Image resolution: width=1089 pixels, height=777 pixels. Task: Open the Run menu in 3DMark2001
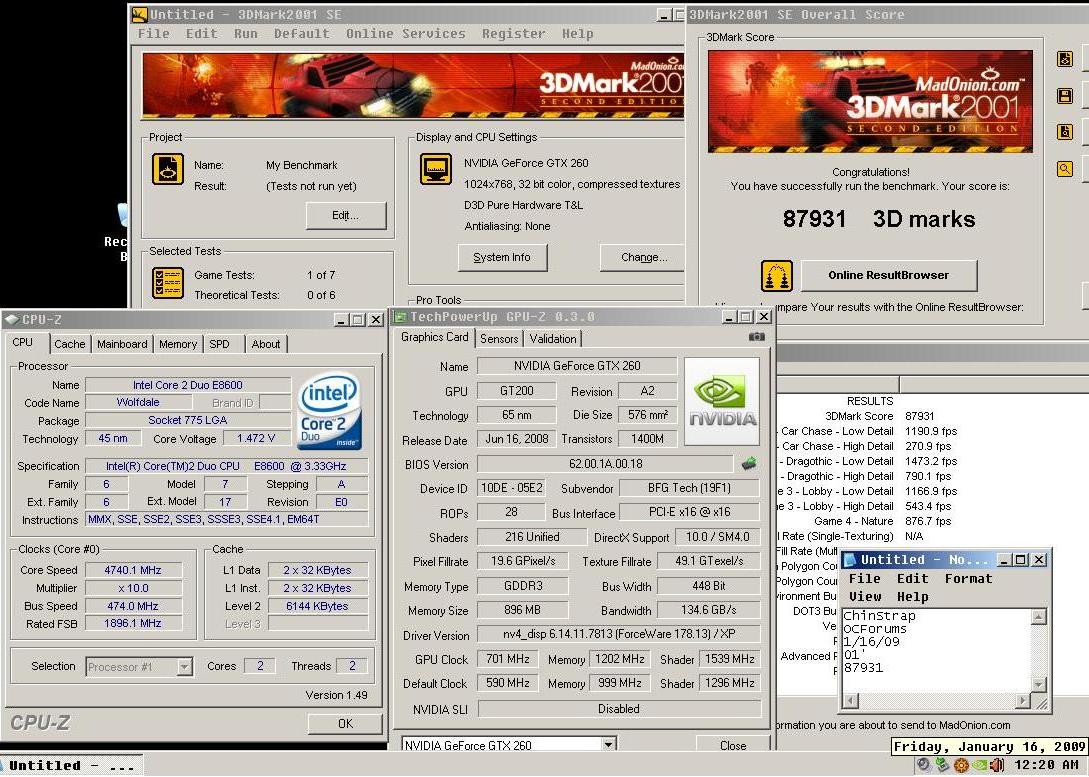[246, 33]
